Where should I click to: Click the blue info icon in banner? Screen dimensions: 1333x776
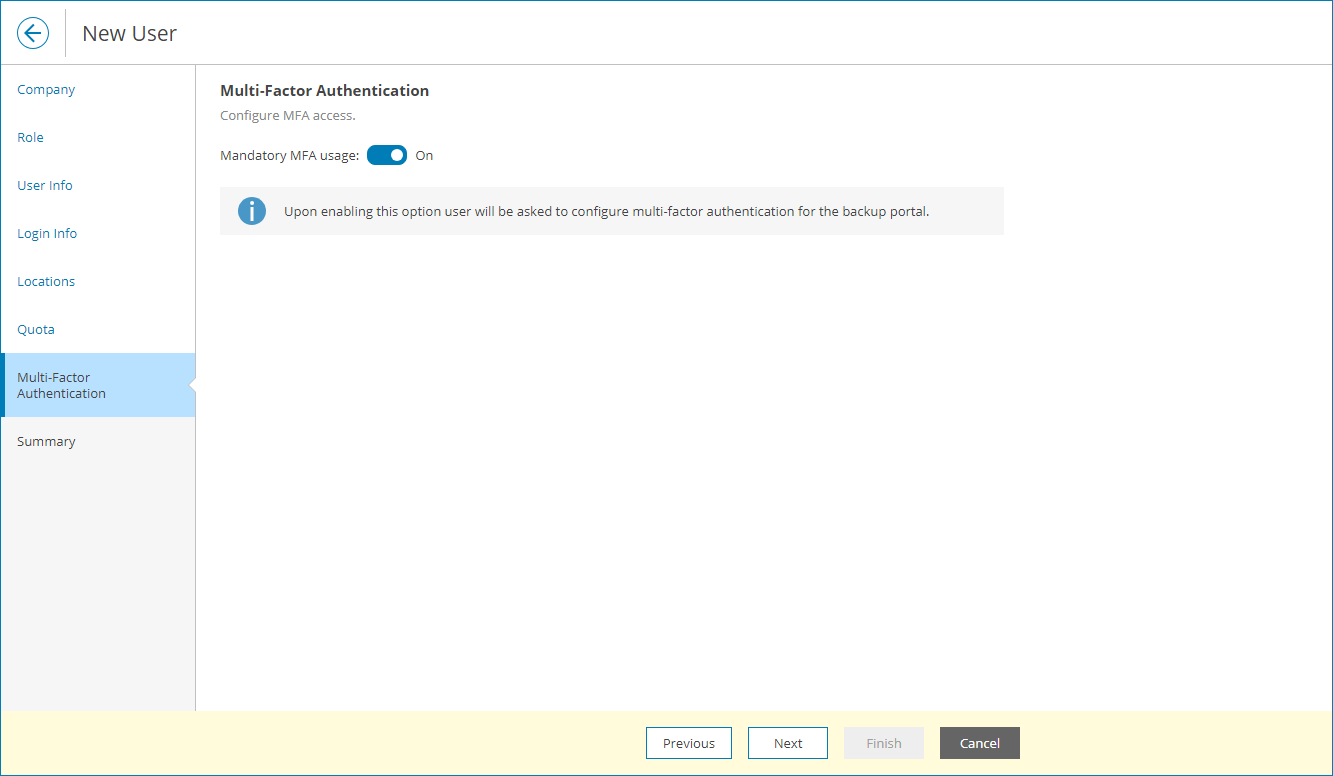[251, 211]
